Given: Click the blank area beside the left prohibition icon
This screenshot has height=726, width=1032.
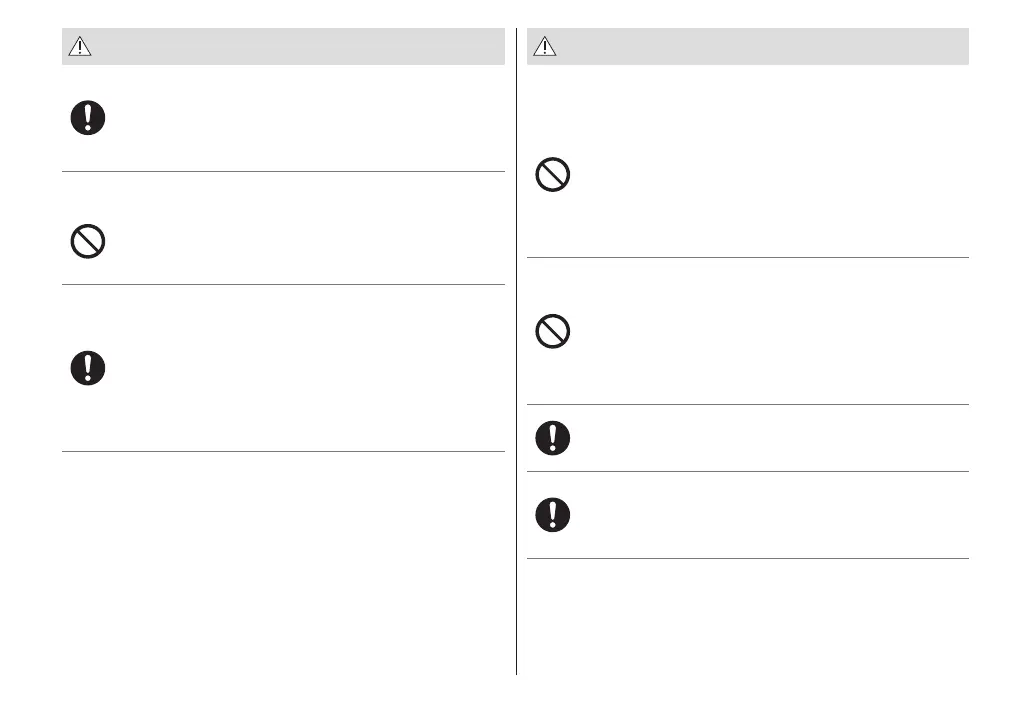Looking at the screenshot, I should click(300, 242).
